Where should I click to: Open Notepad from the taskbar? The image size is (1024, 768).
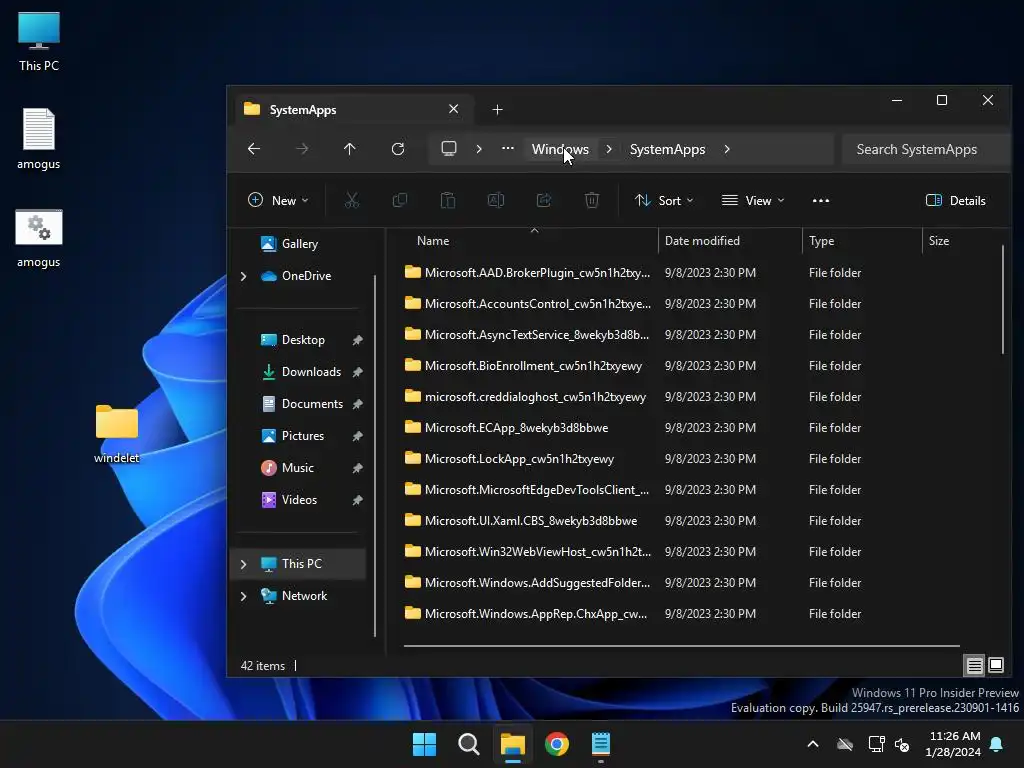(x=601, y=744)
